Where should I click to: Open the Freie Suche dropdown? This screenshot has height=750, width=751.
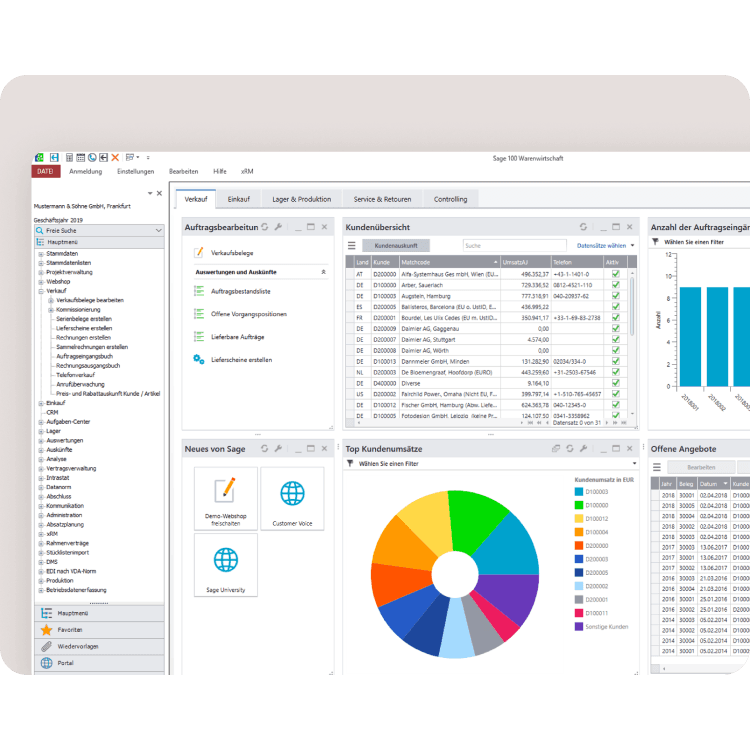(158, 230)
